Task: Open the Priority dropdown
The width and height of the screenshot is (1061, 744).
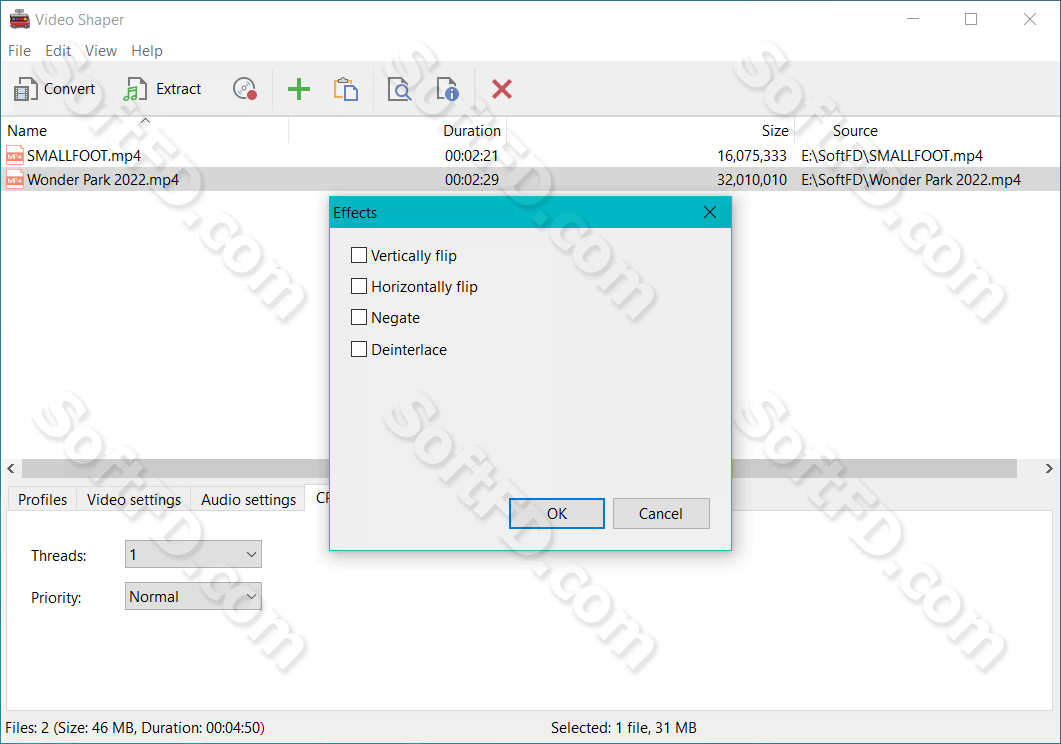Action: coord(194,597)
